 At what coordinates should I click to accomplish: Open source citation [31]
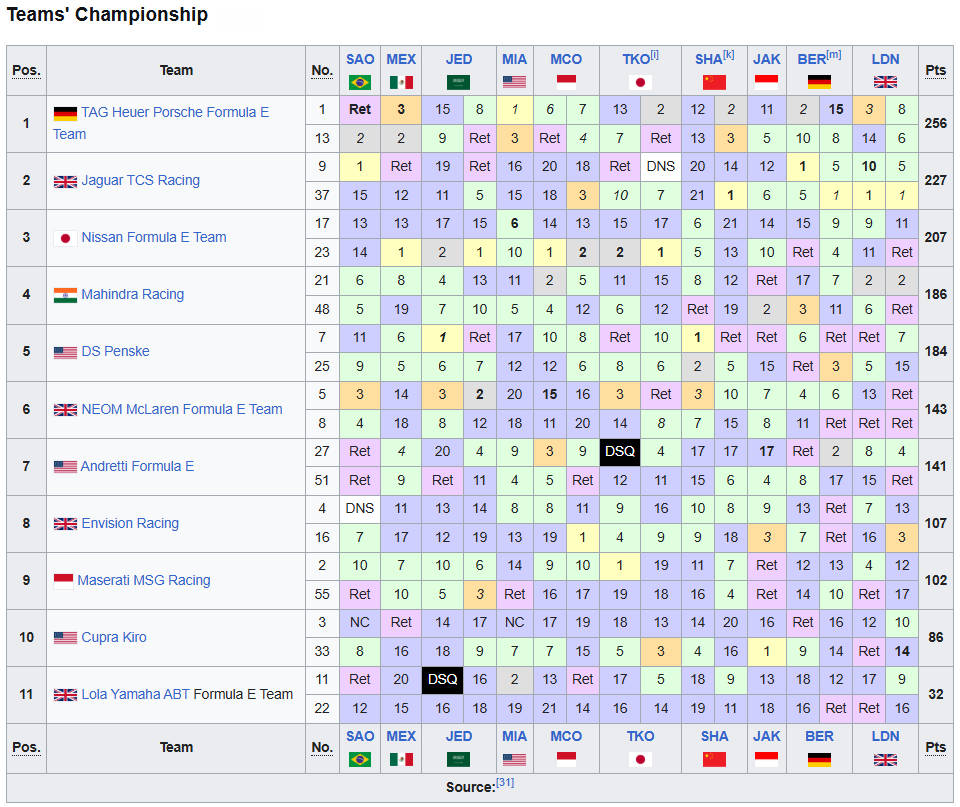pos(505,783)
